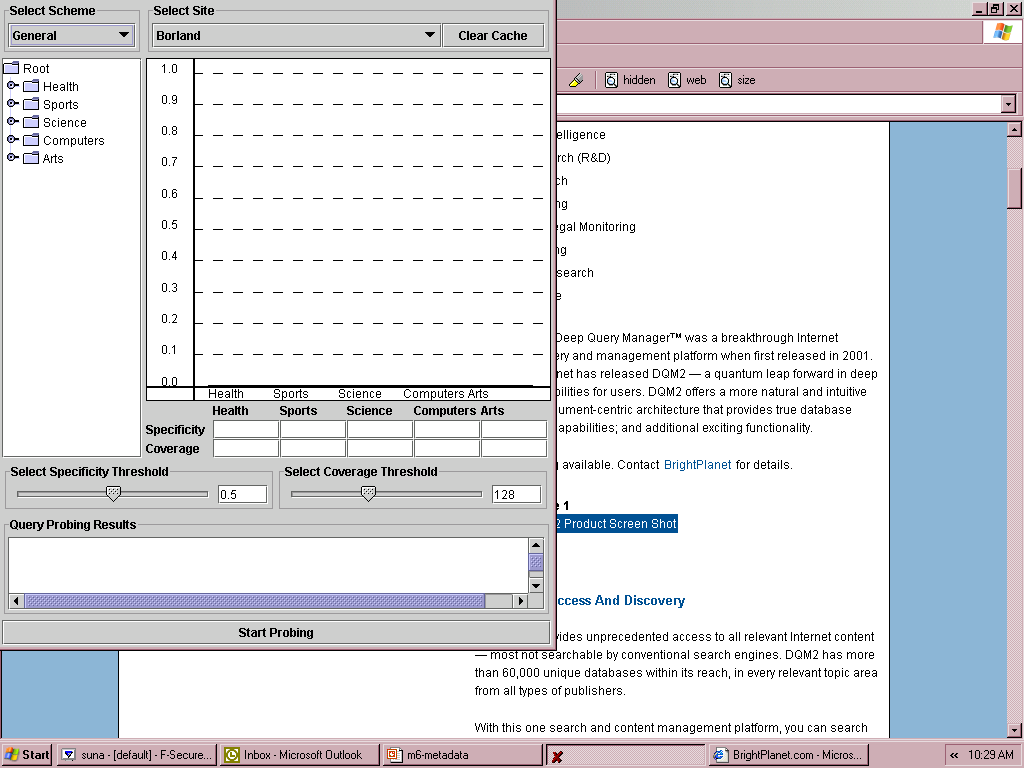The height and width of the screenshot is (768, 1024).
Task: Click the Coverage Threshold slider handle
Action: 368,493
